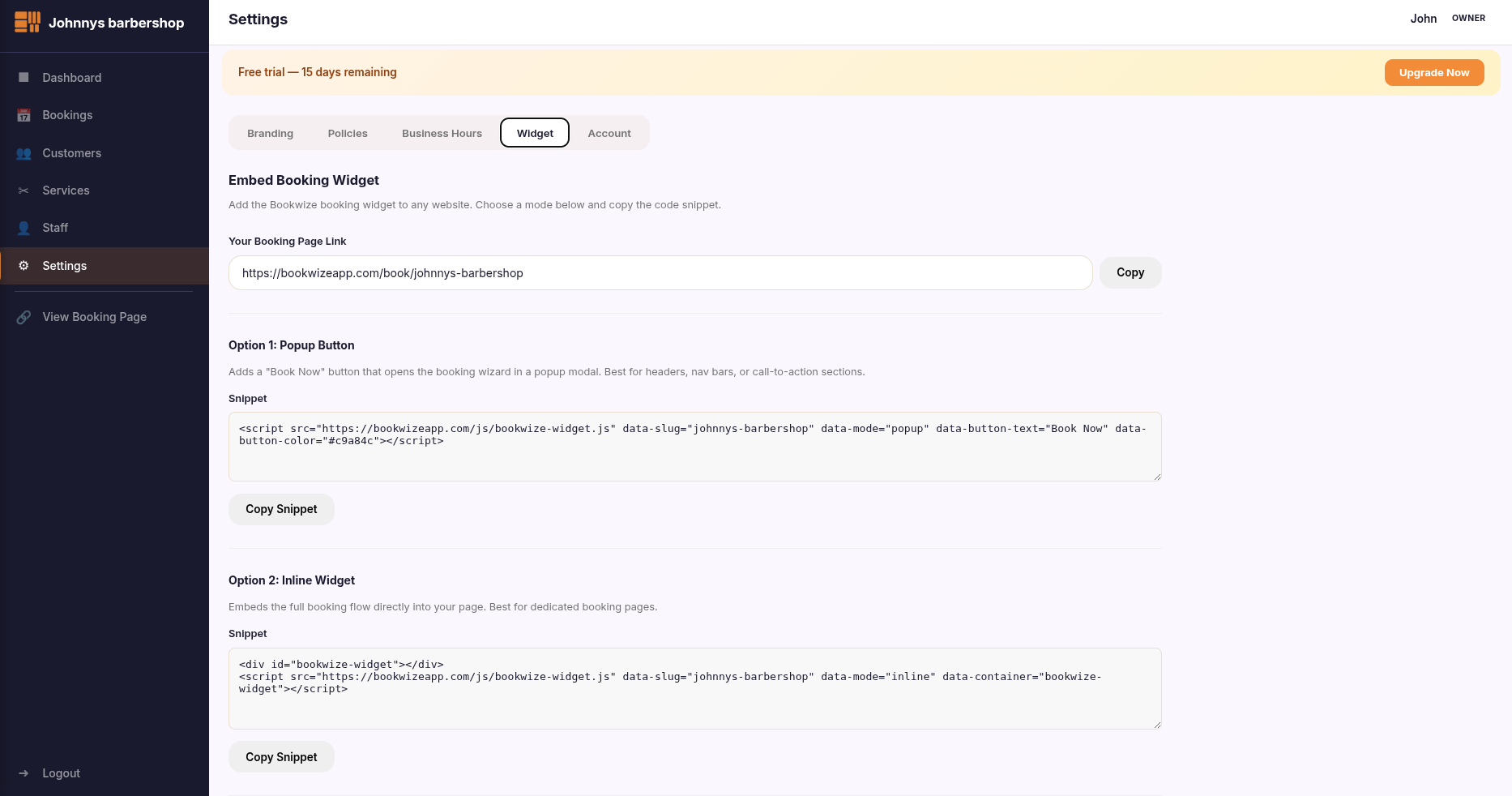Select Settings in the sidebar
This screenshot has width=1512, height=796.
pyautogui.click(x=105, y=266)
